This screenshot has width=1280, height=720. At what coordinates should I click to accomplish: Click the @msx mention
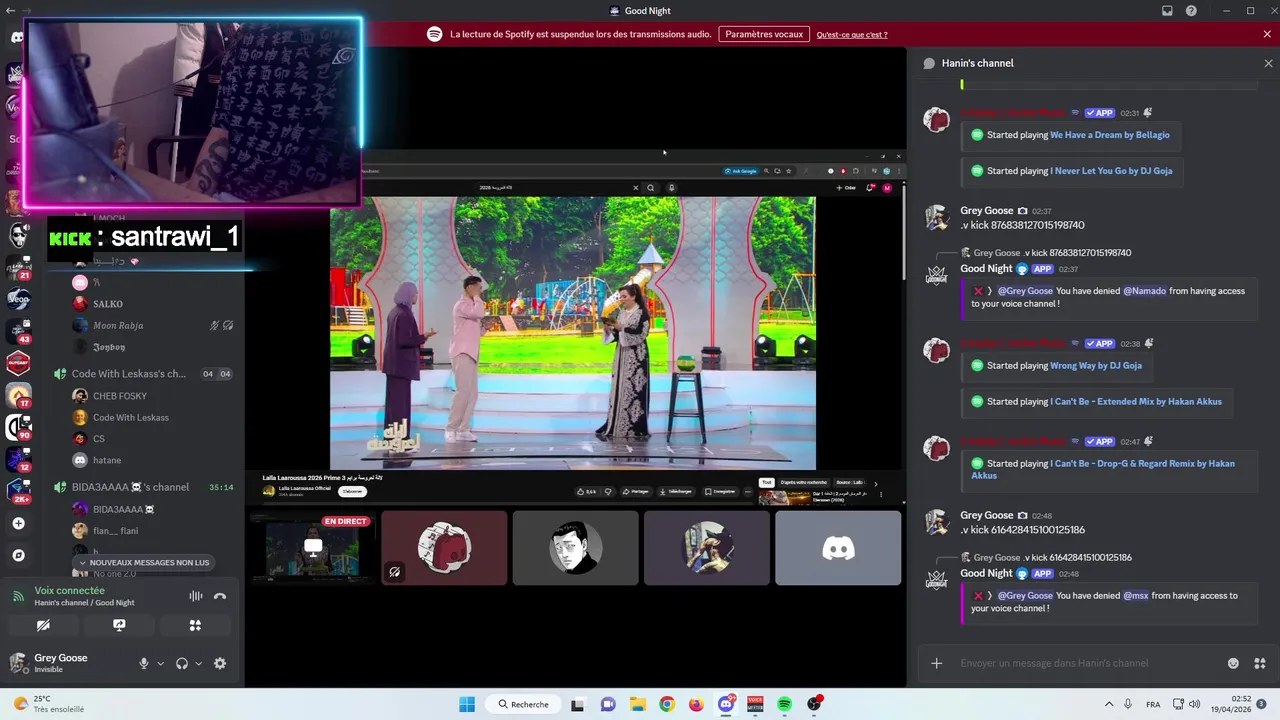tap(1135, 596)
